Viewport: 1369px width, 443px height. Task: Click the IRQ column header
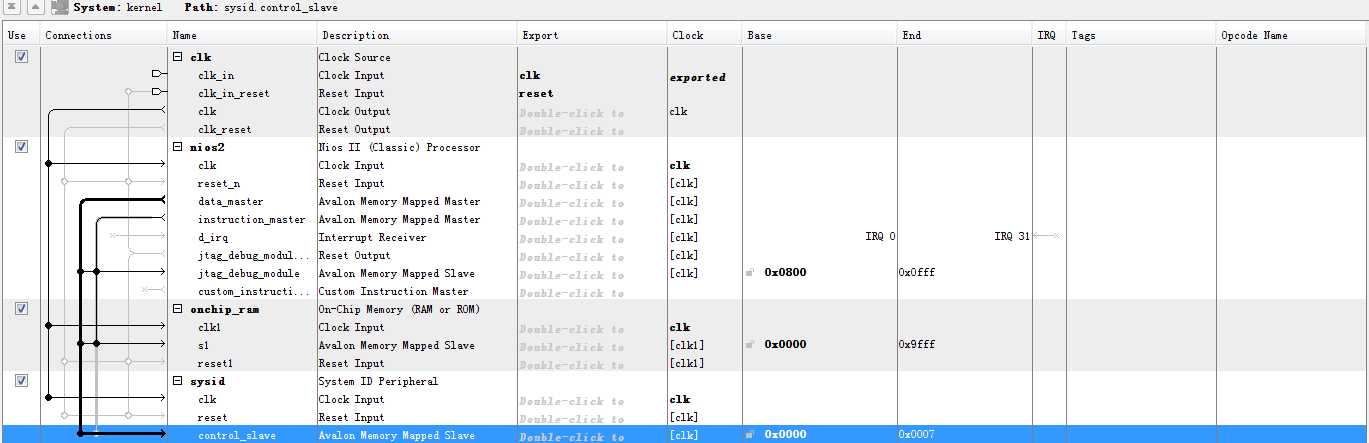point(1049,35)
